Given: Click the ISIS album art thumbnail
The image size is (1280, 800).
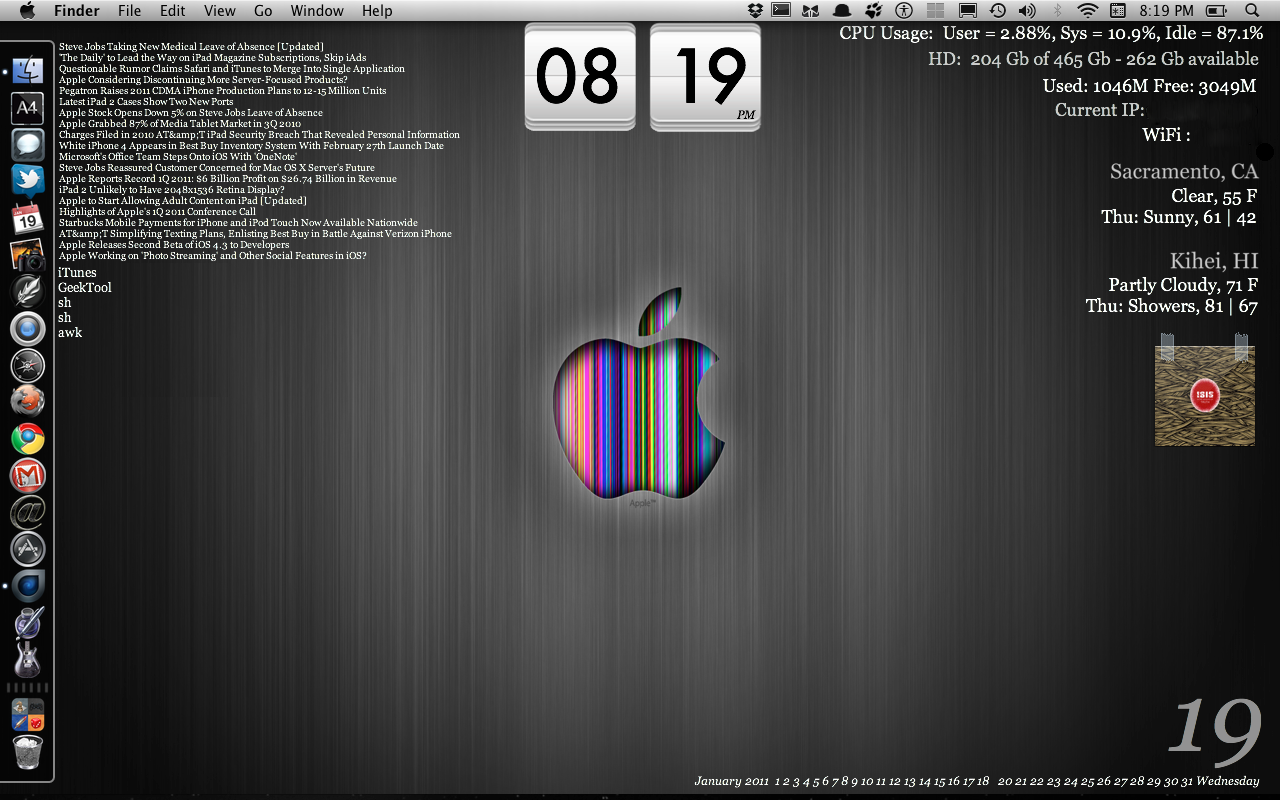Looking at the screenshot, I should (x=1204, y=395).
